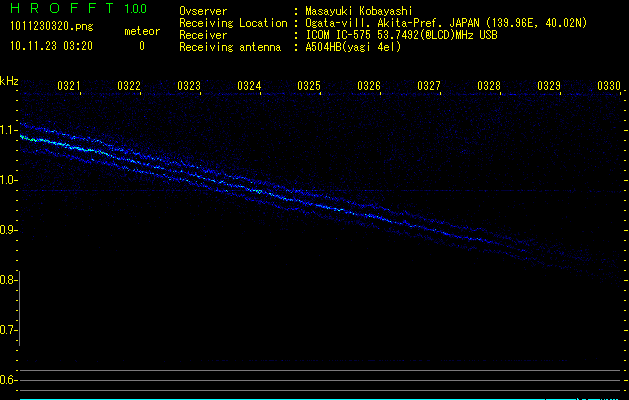Screen dimensions: 629x400
Task: Click the kHz axis unit label
Action: pyautogui.click(x=9, y=81)
